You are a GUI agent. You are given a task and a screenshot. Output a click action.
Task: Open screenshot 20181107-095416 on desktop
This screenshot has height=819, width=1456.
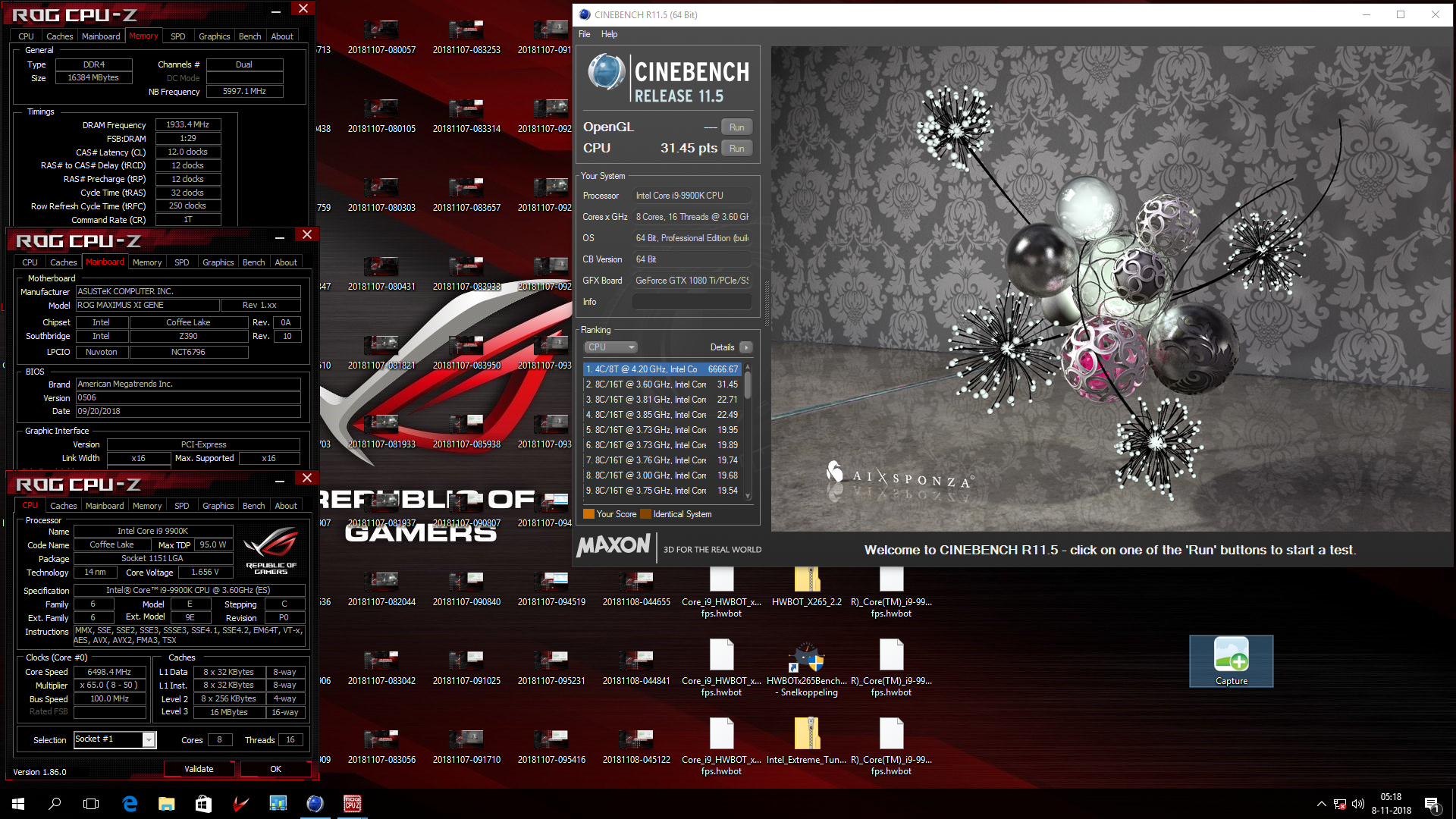(x=551, y=748)
